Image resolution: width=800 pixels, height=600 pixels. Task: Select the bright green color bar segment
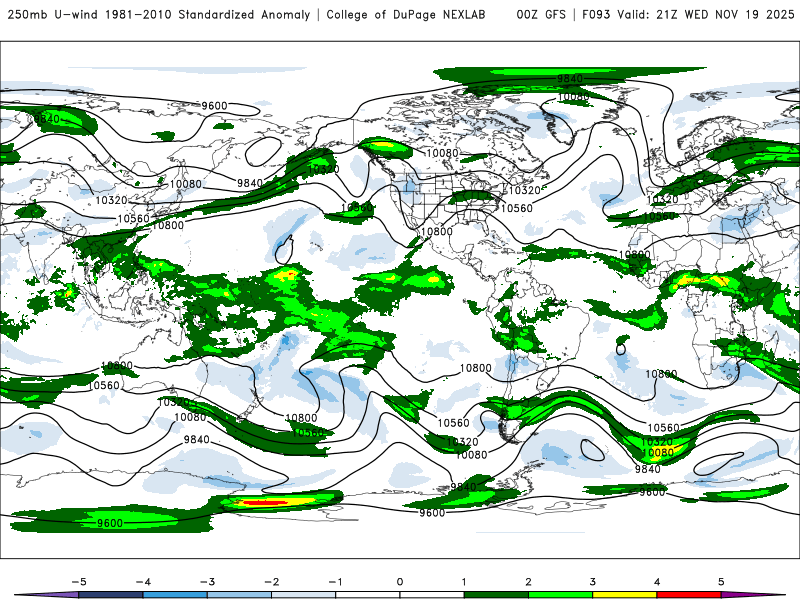point(560,595)
